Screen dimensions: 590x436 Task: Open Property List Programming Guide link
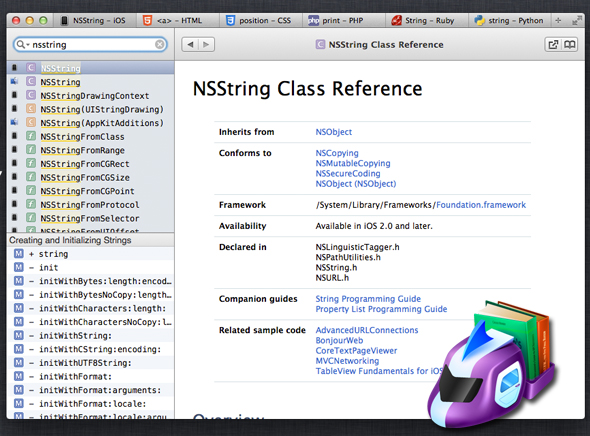click(x=381, y=309)
